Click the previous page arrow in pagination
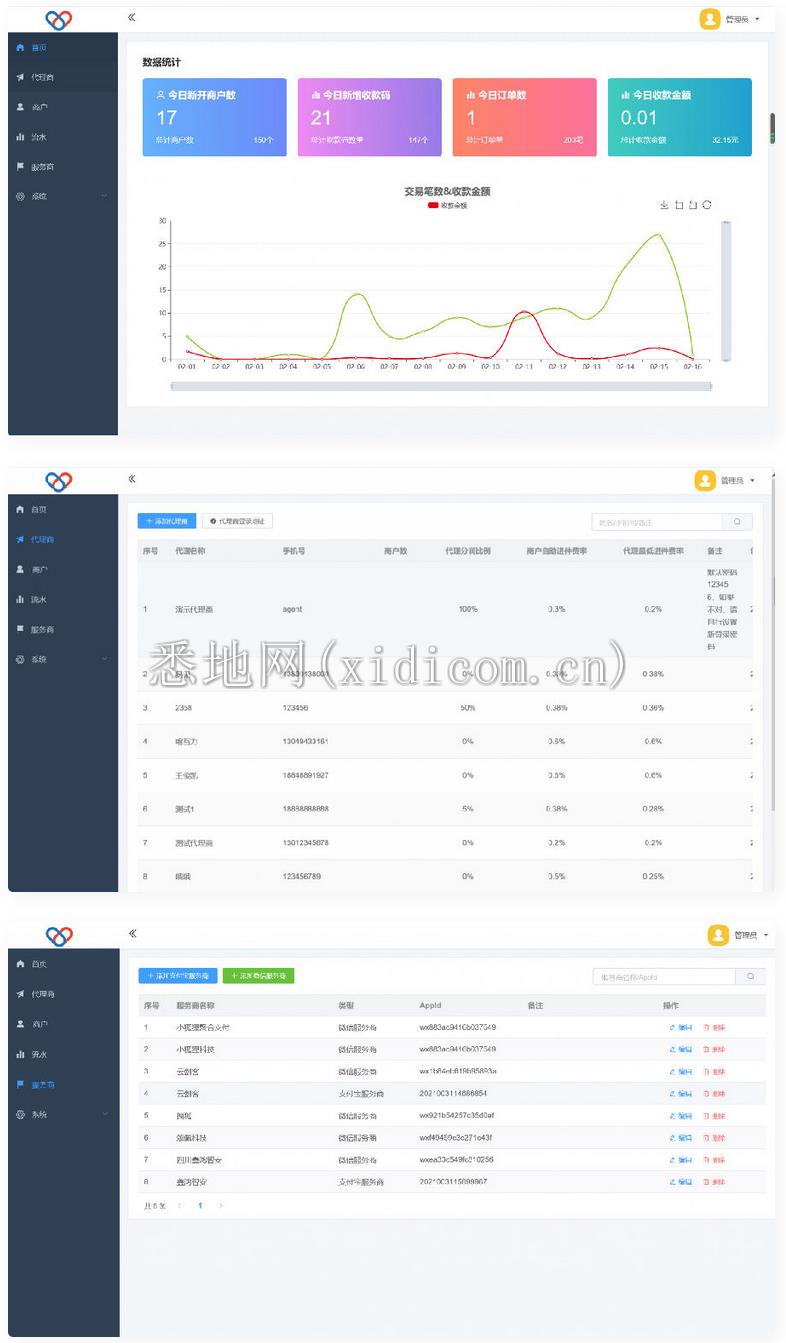Screen dimensions: 786x1343 (180, 1206)
